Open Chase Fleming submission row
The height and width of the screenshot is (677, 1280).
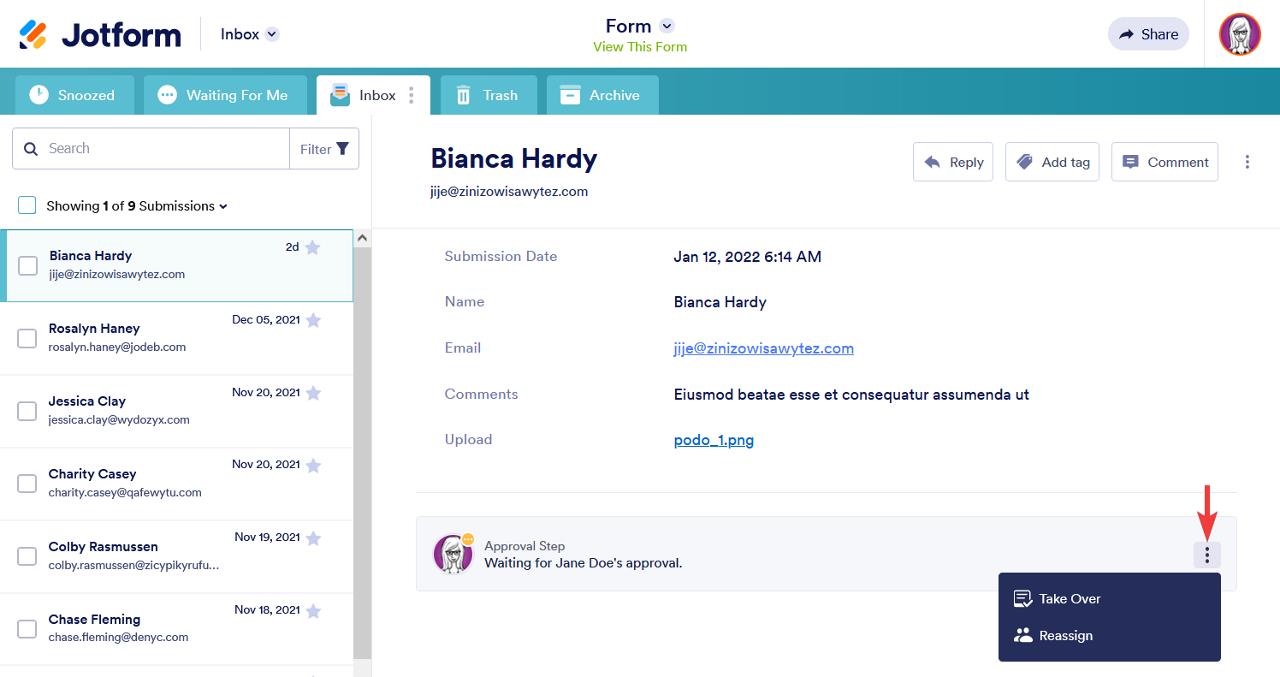[177, 629]
